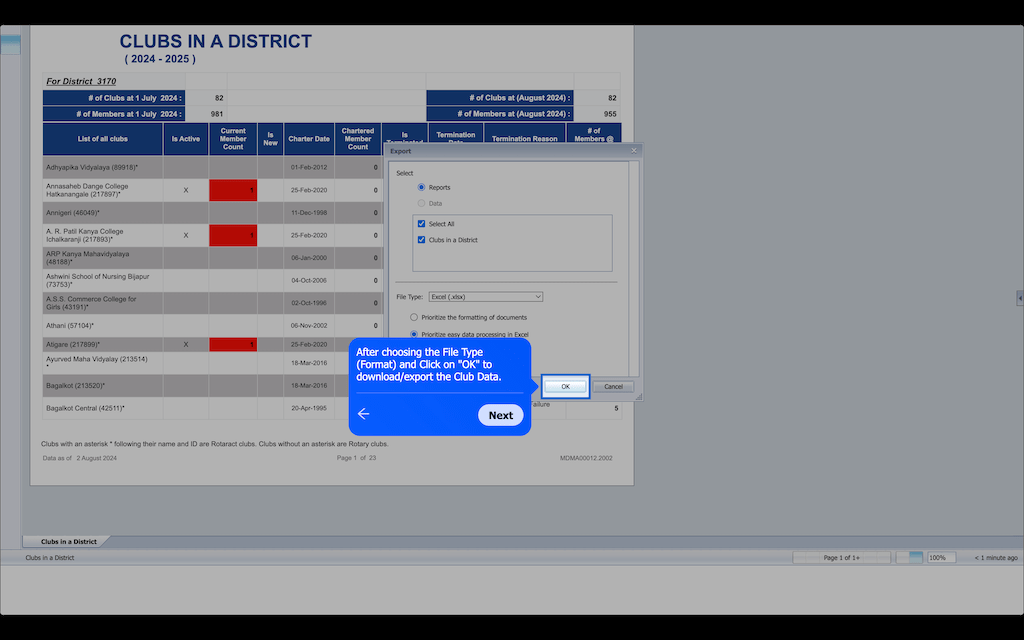Click the red cell for Atigare club

pyautogui.click(x=233, y=344)
